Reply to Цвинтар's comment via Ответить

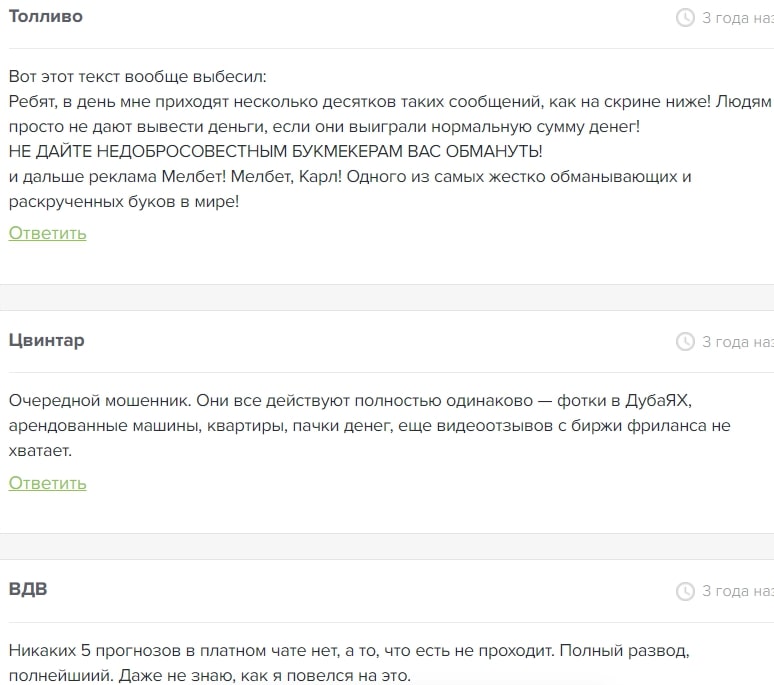[47, 483]
